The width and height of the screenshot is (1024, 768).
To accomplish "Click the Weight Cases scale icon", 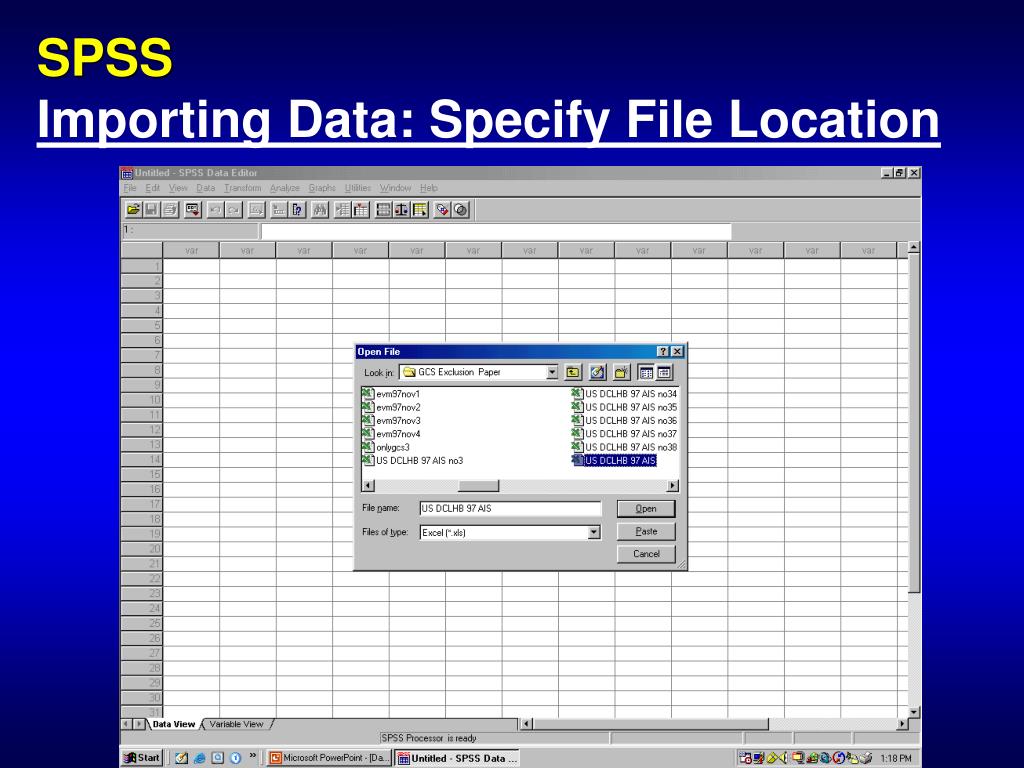I will pyautogui.click(x=402, y=210).
